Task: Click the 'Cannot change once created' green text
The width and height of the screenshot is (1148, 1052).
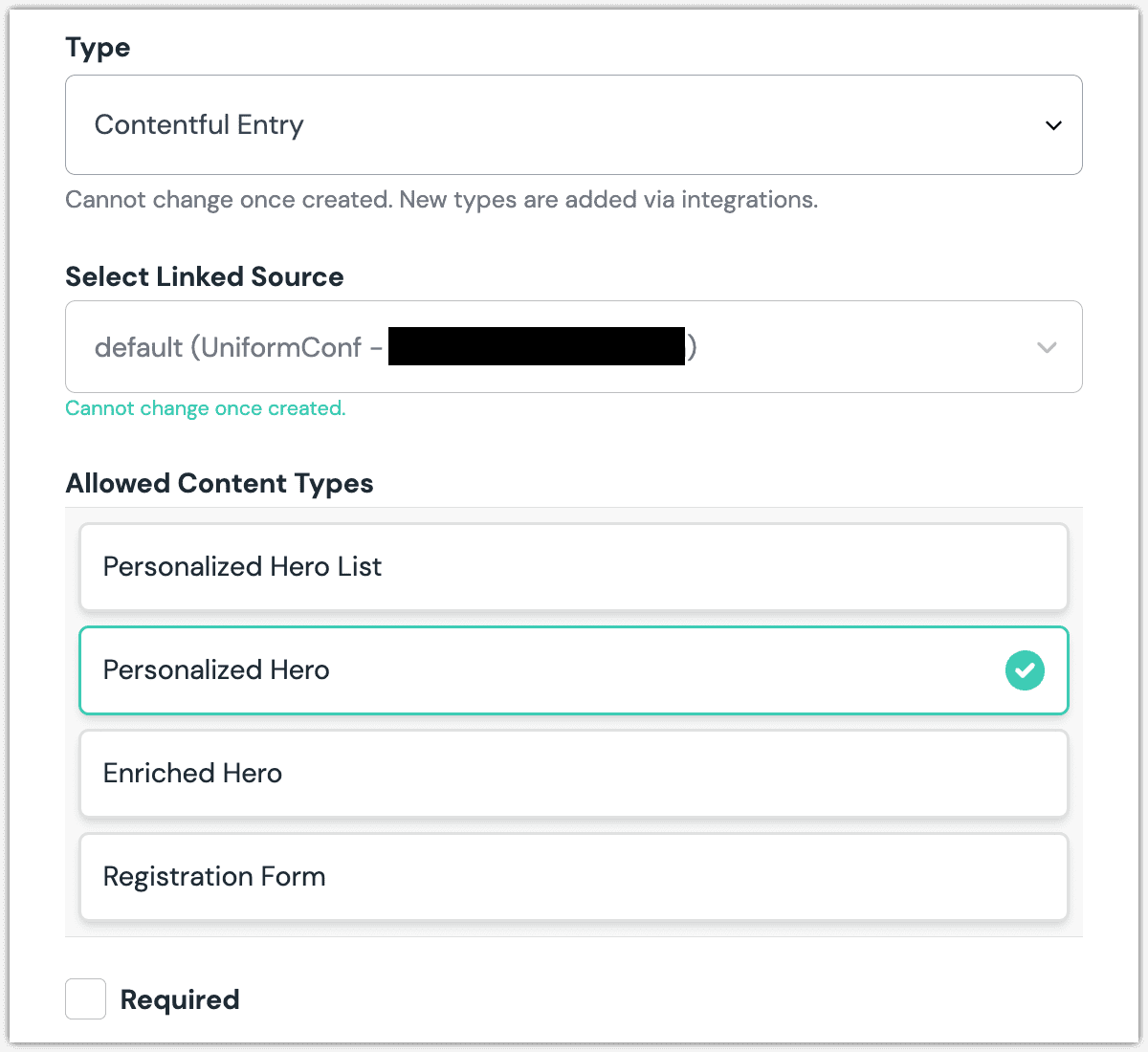Action: (205, 408)
